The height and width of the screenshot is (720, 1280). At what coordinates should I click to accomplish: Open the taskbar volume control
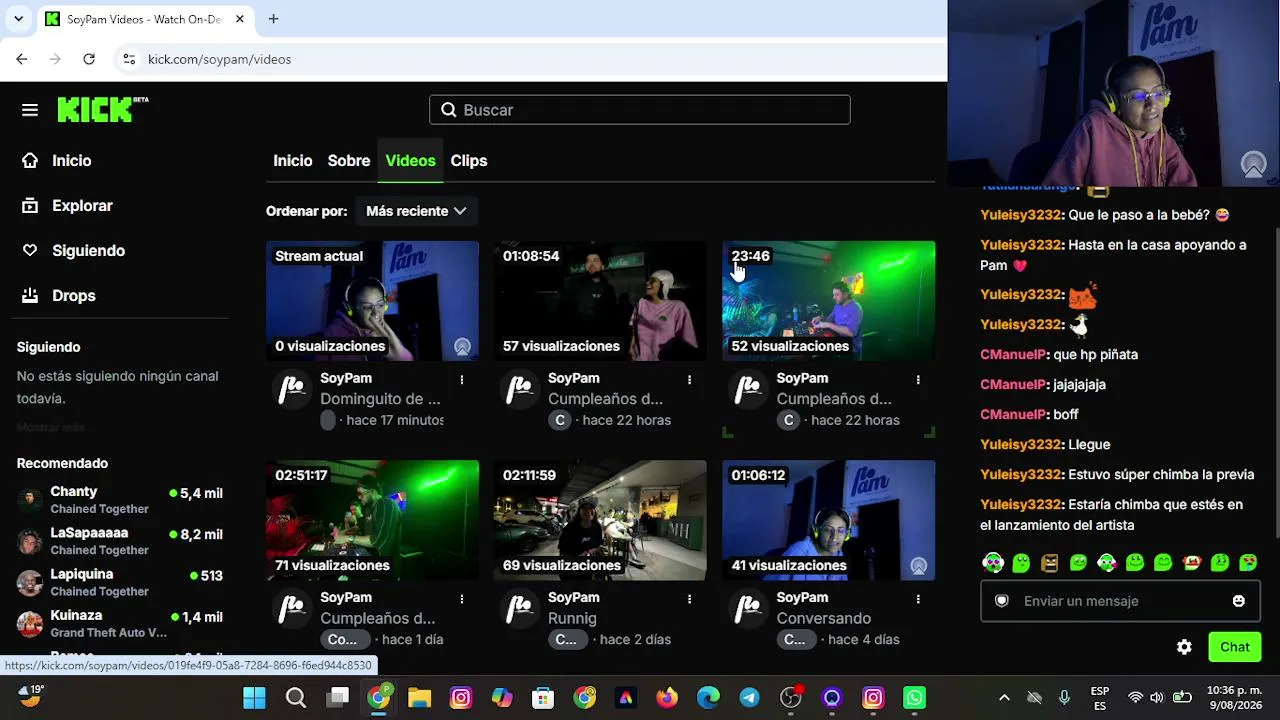[x=1157, y=697]
